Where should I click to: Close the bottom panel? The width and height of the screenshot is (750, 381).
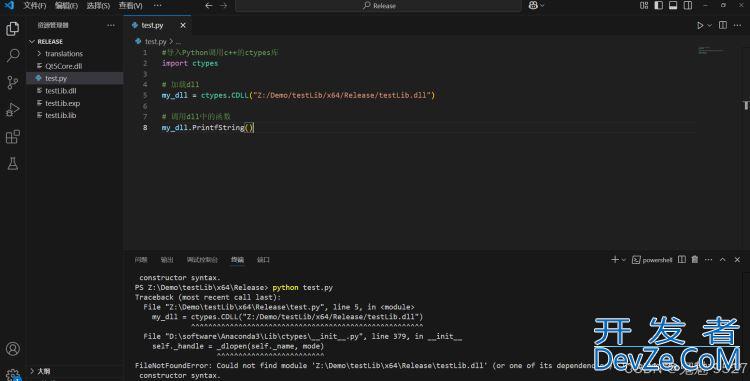(x=737, y=260)
